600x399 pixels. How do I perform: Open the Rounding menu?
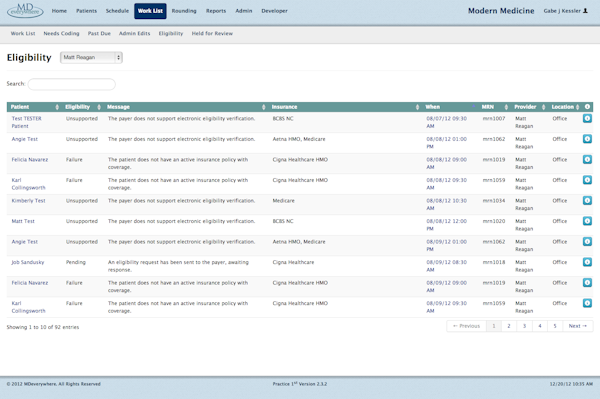click(184, 11)
